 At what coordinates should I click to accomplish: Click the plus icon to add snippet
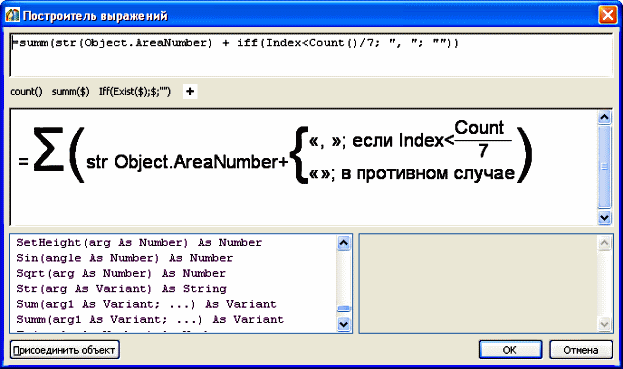(x=190, y=91)
